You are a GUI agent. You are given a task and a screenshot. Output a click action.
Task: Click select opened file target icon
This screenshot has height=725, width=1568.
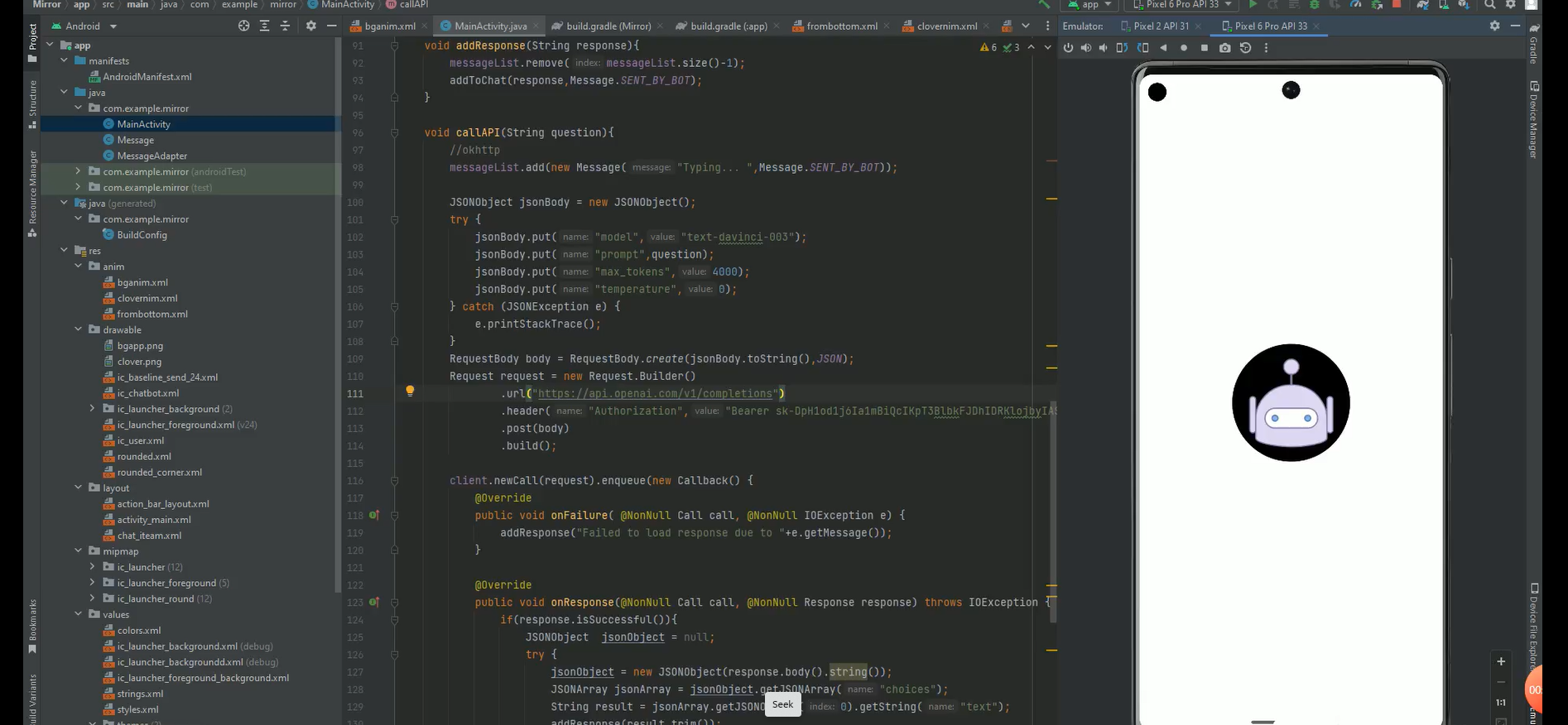click(x=243, y=26)
